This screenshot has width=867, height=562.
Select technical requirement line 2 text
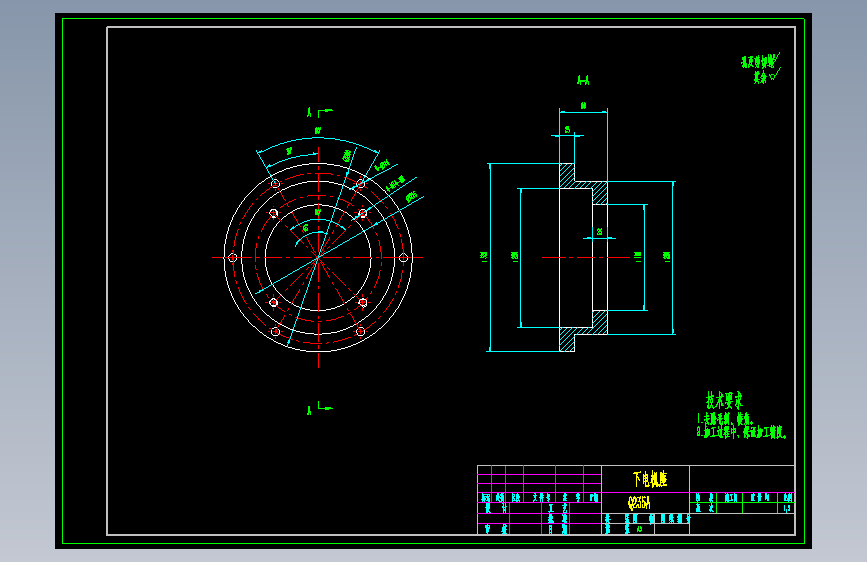click(741, 433)
